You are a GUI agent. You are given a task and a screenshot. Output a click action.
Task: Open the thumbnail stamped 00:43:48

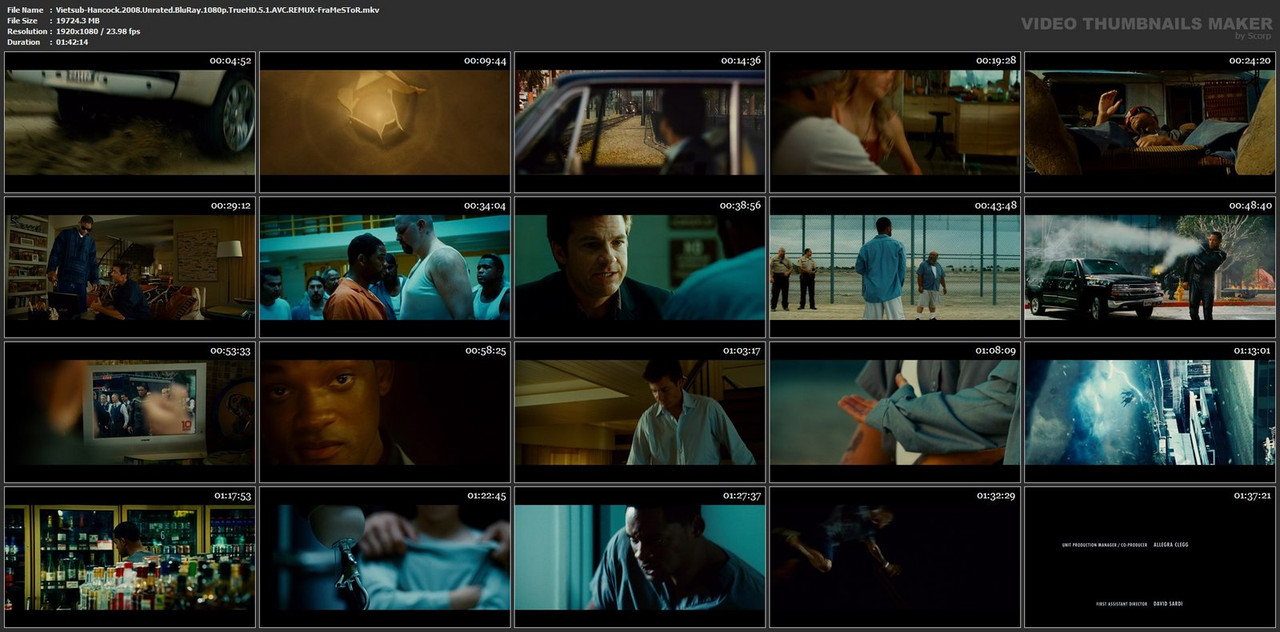pos(895,267)
